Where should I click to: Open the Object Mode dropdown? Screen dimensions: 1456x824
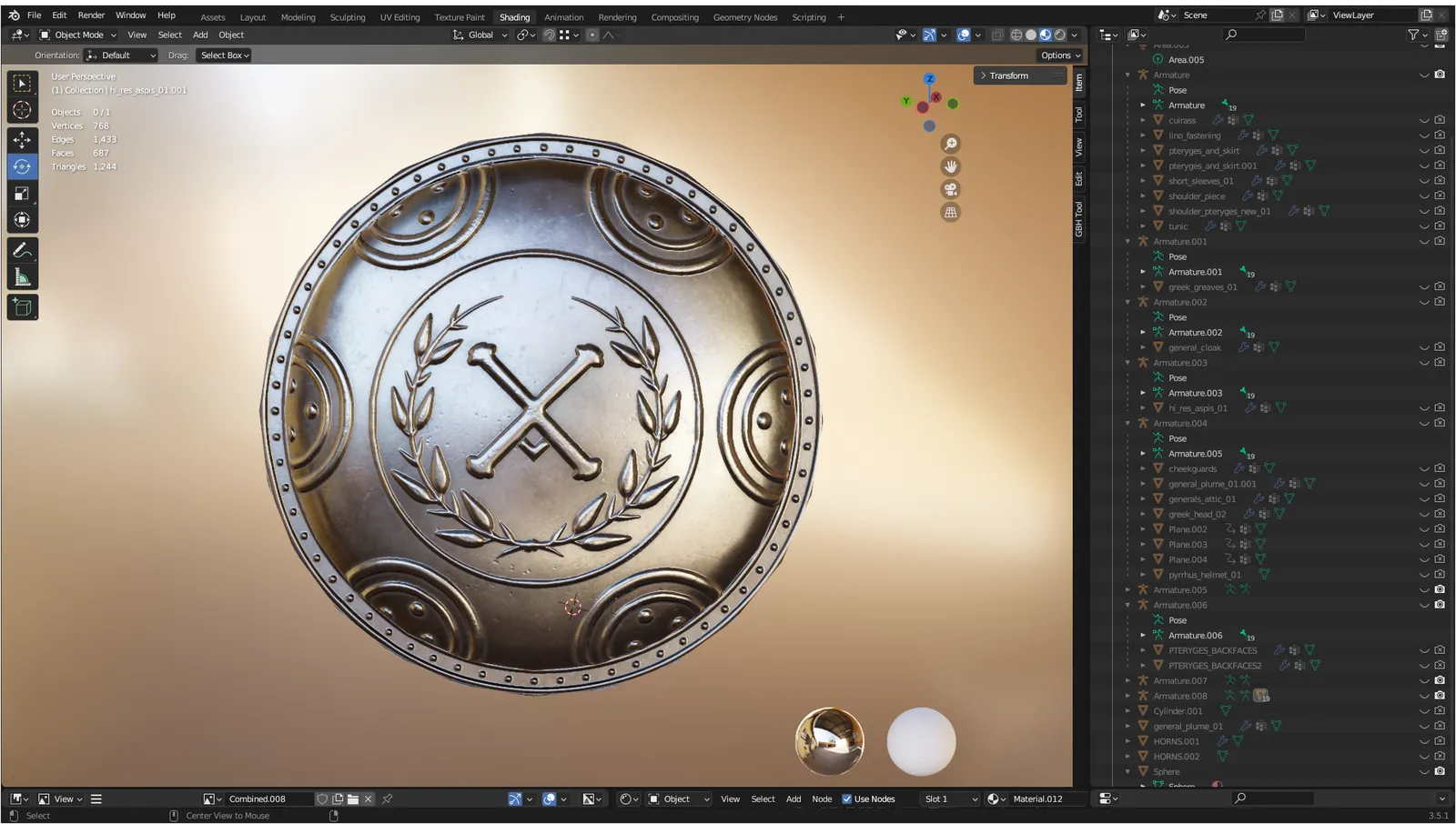(78, 35)
